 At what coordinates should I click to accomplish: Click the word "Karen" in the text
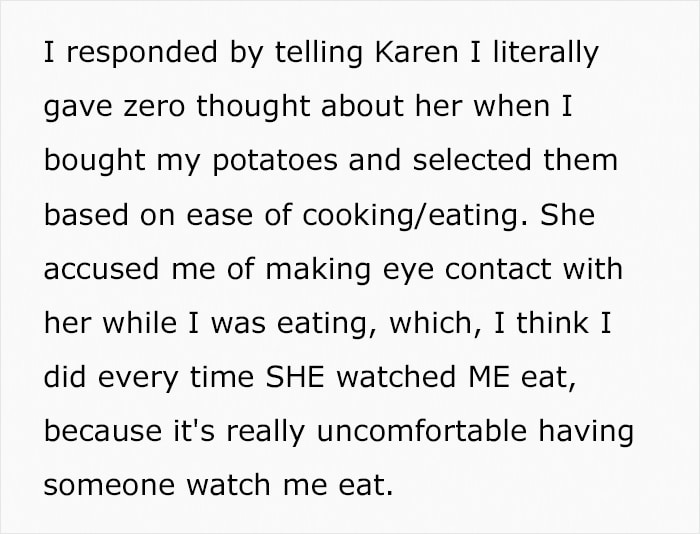click(417, 52)
